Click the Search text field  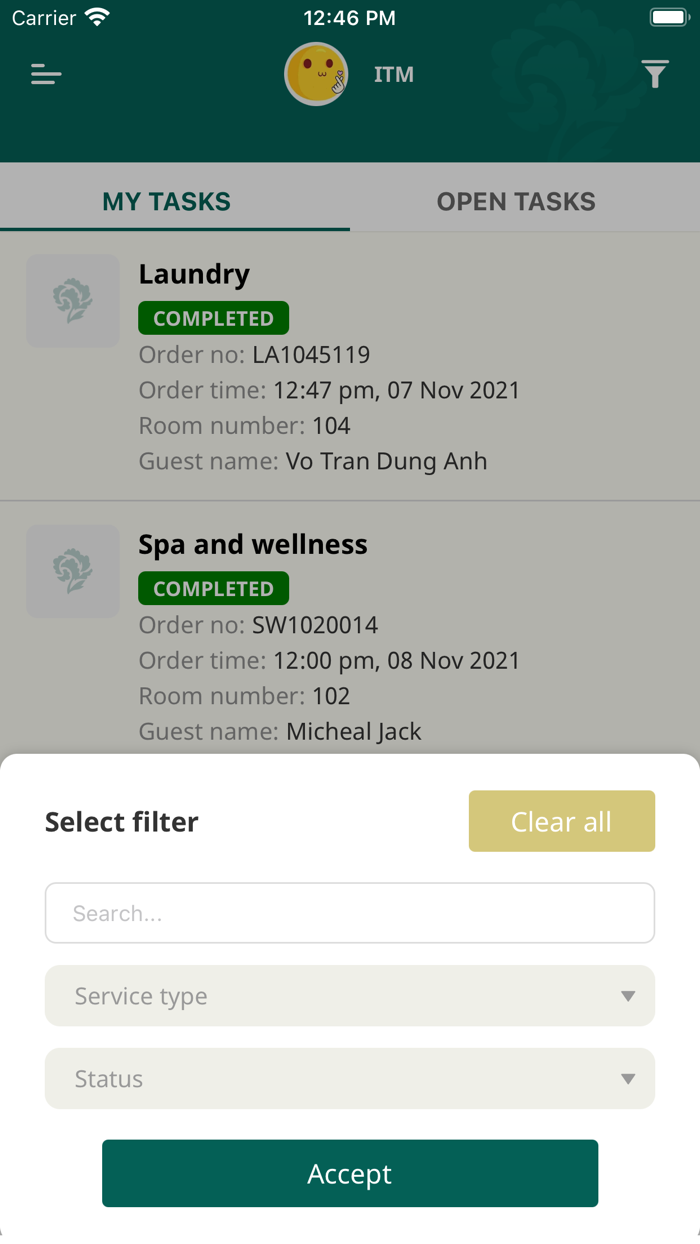349,912
